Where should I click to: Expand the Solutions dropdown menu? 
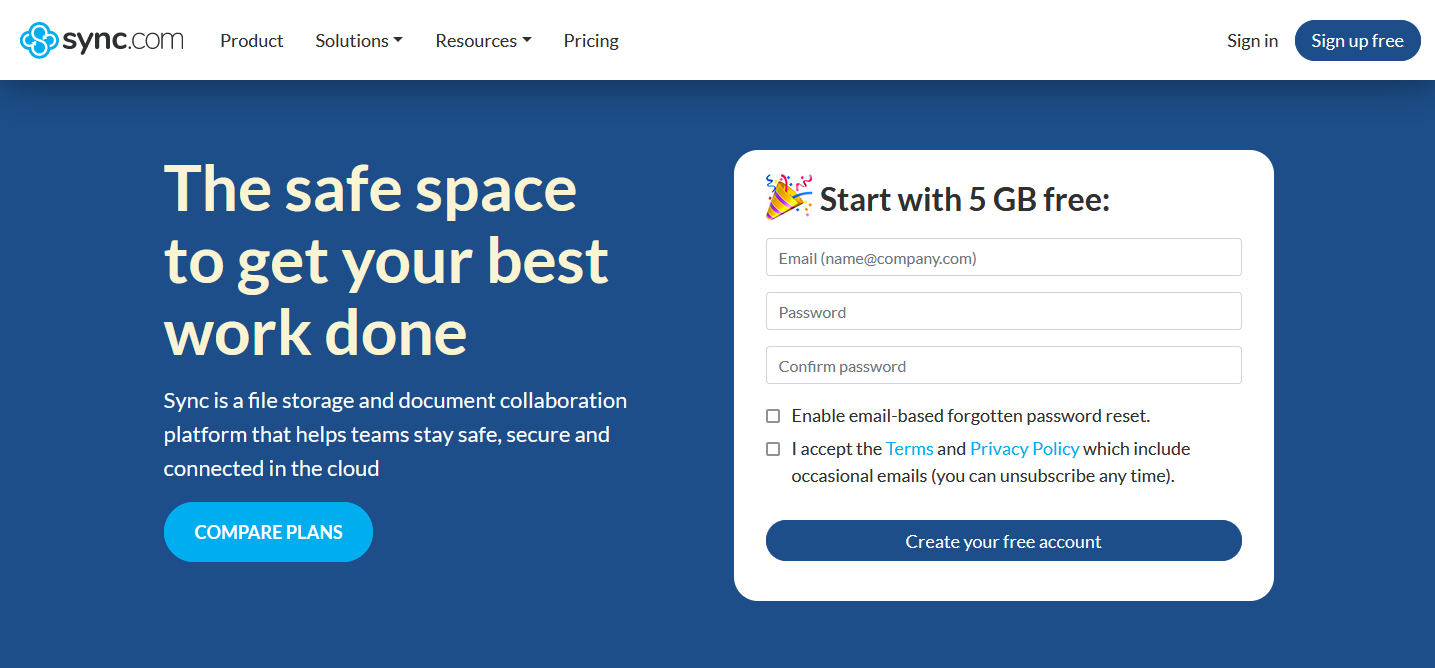point(359,41)
